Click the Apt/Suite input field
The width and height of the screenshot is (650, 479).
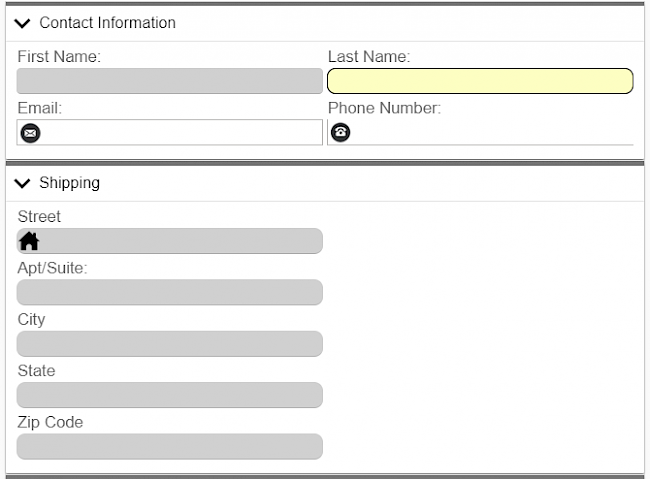170,292
